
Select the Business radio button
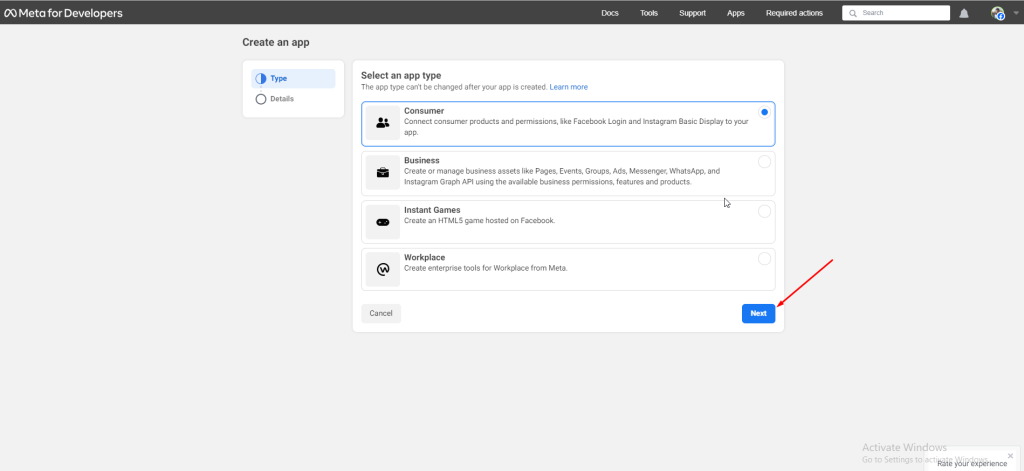coord(764,162)
